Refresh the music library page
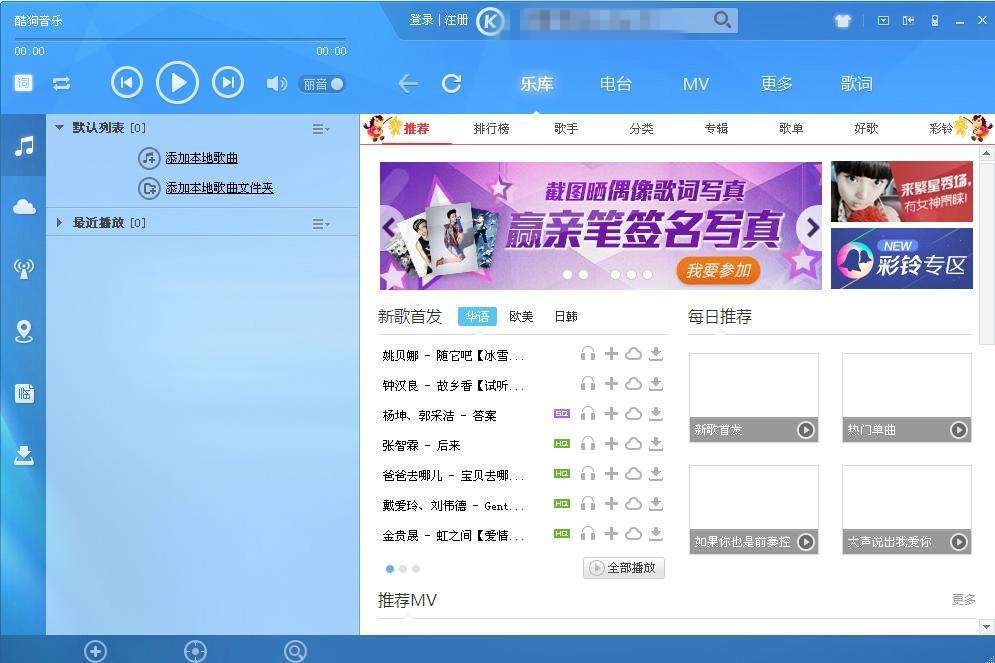995x663 pixels. (x=452, y=83)
